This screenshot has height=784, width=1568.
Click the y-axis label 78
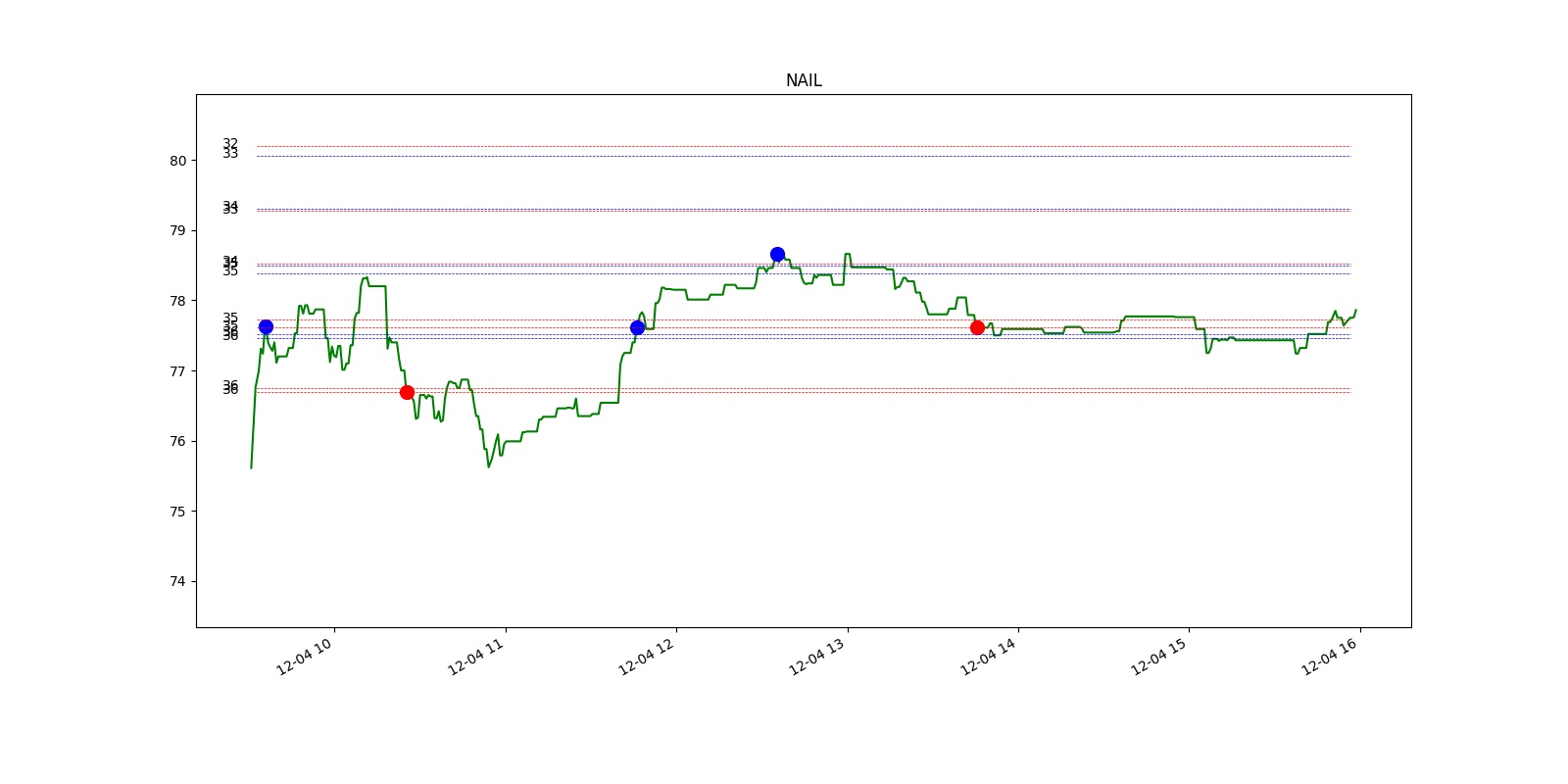[x=177, y=301]
